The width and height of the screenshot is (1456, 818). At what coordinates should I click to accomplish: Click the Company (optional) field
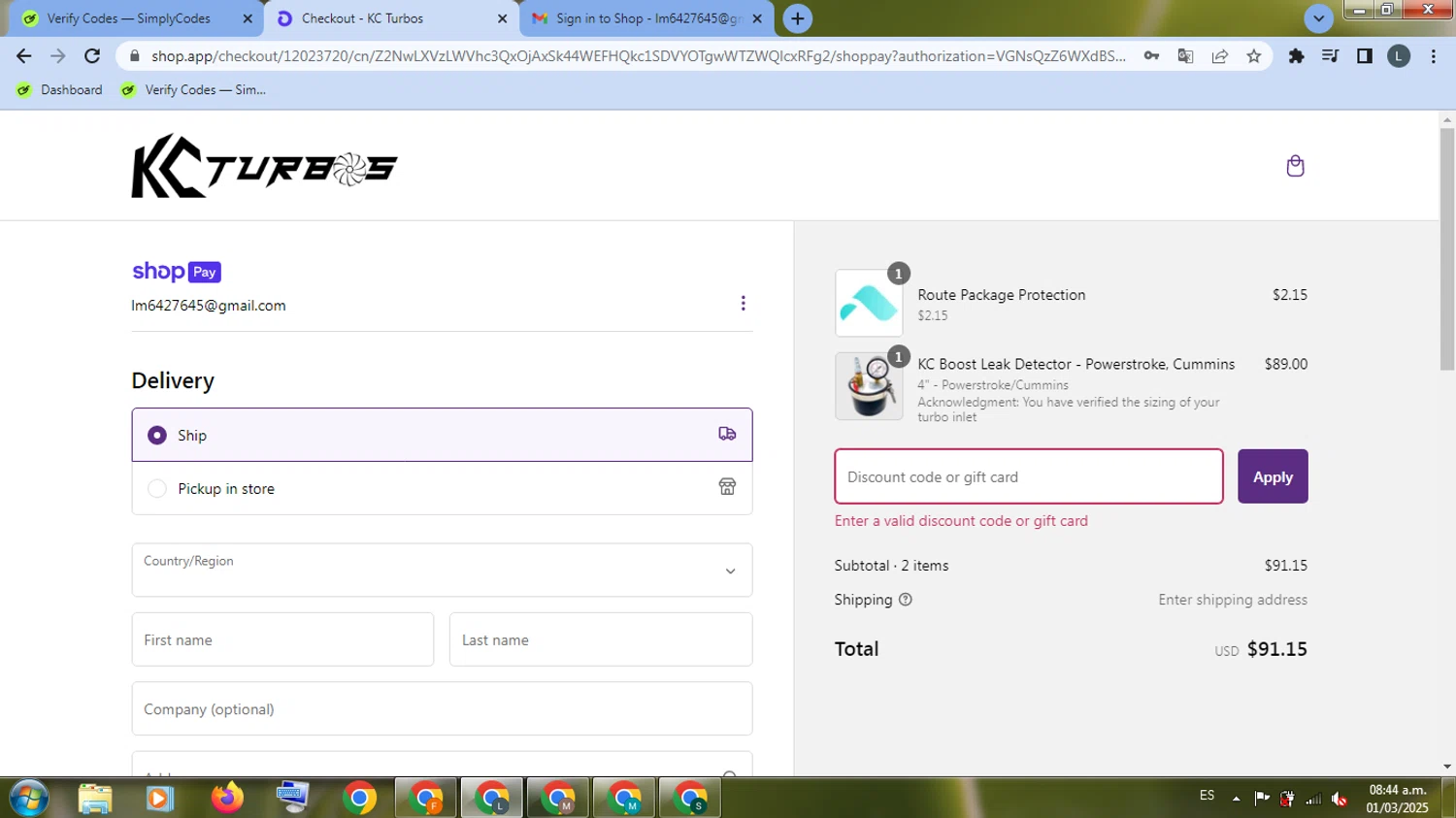[442, 708]
